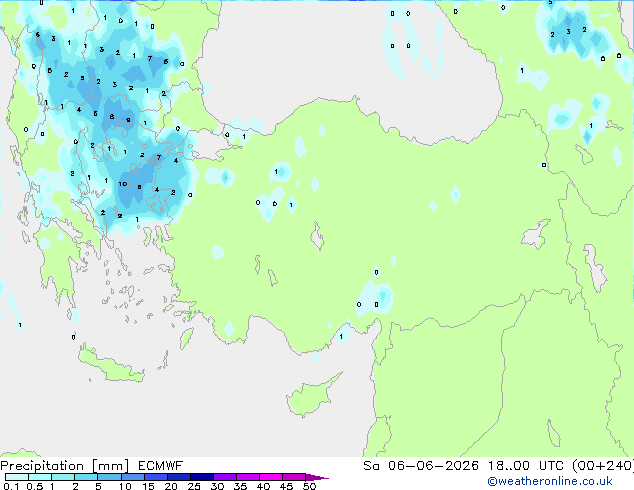Click the legend value '25' label
634x490 pixels.
pos(194,486)
